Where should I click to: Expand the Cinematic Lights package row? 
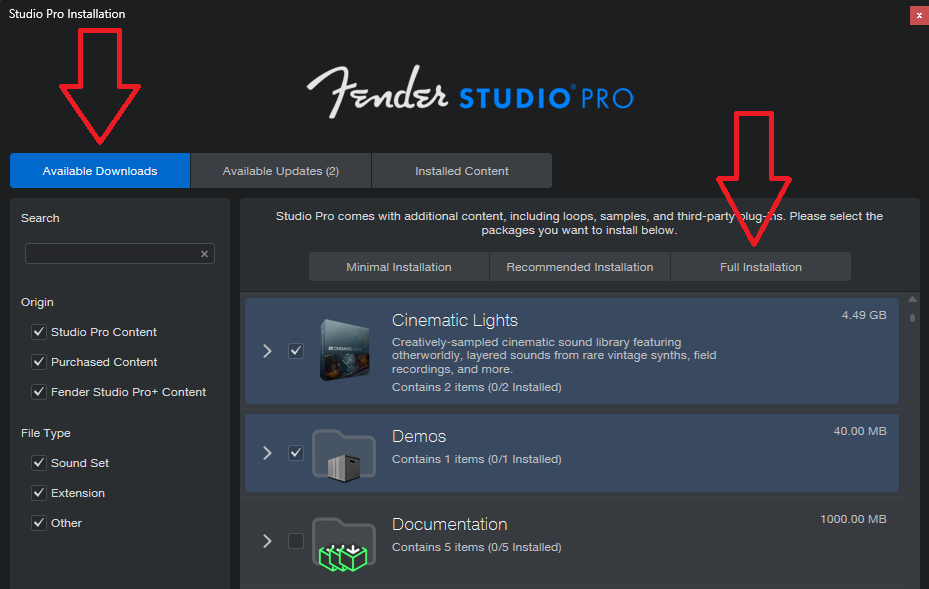click(267, 351)
